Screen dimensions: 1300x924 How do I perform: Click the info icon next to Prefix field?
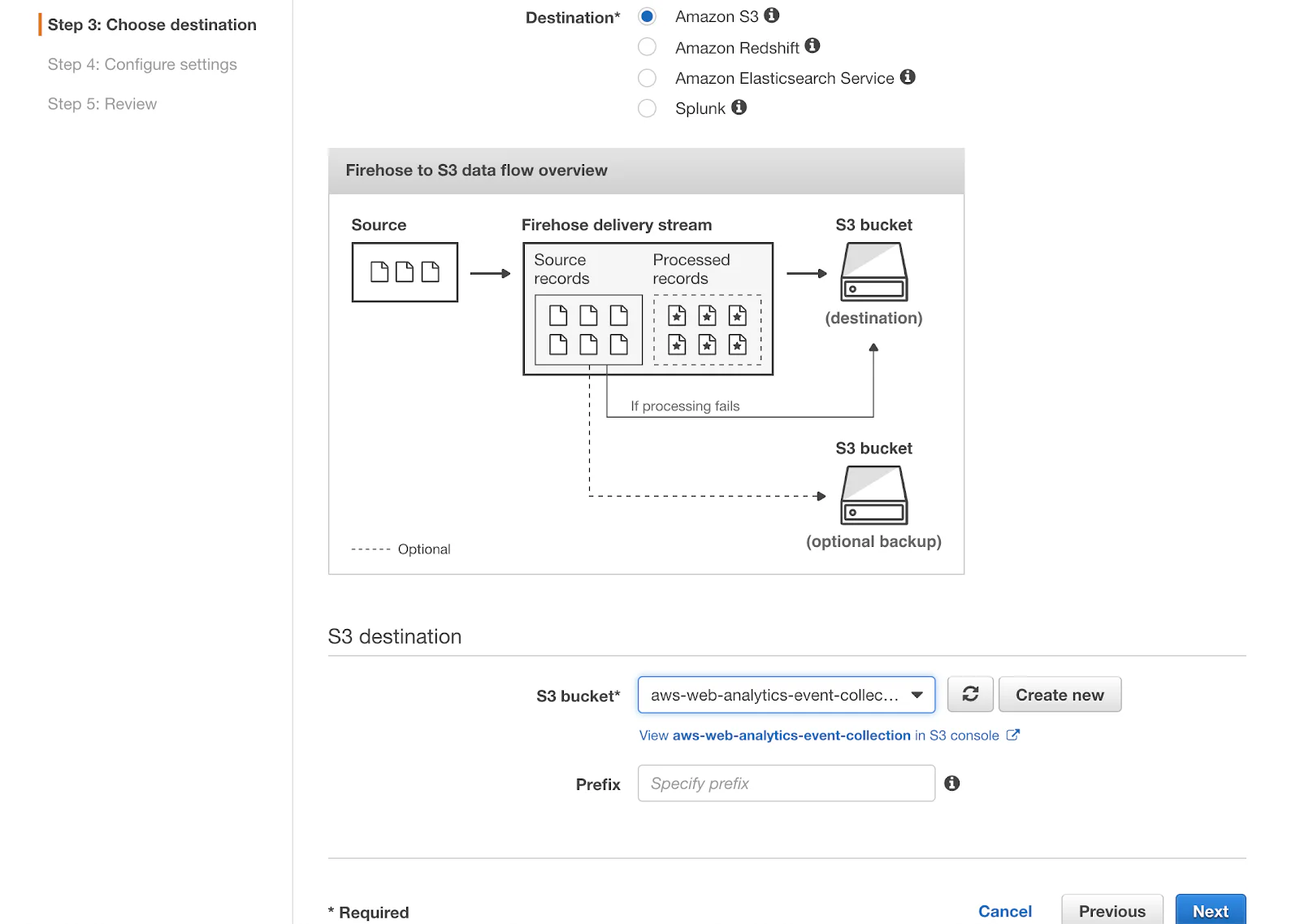coord(952,783)
